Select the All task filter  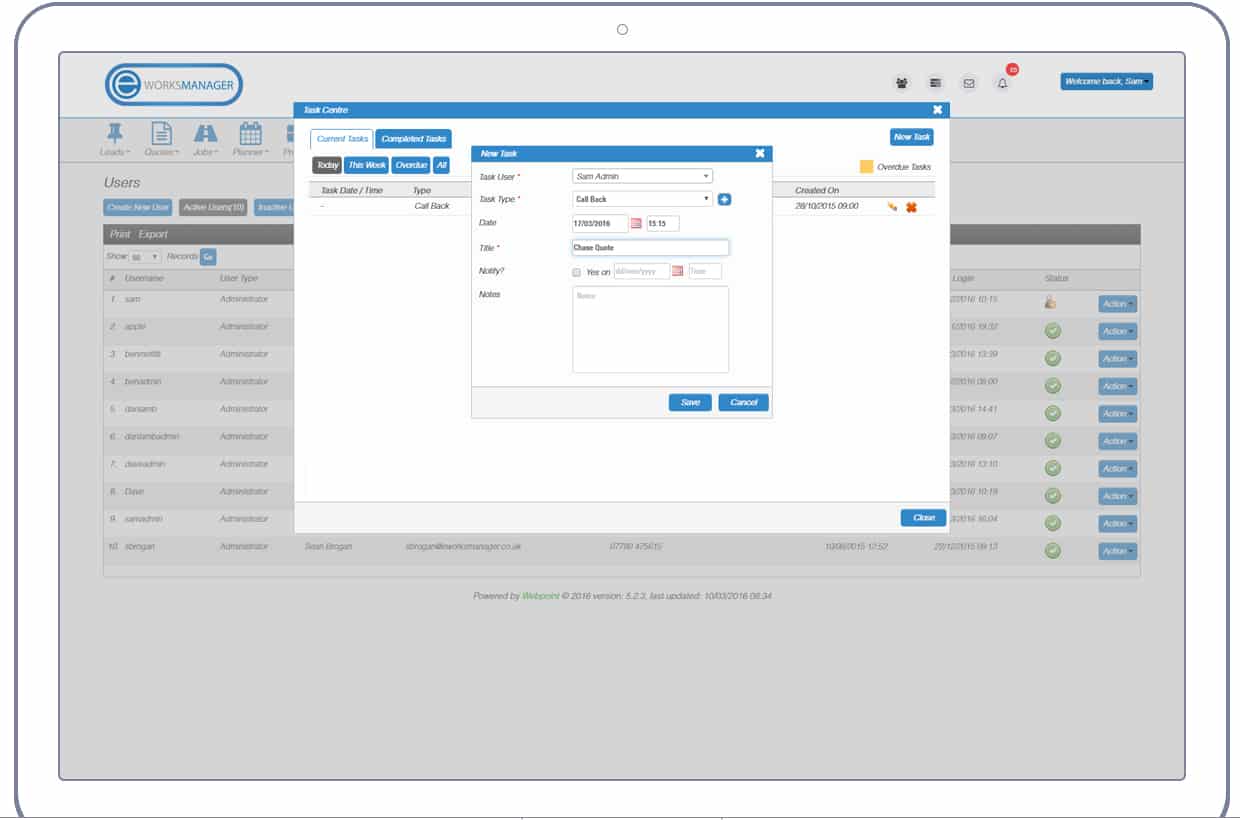pos(441,165)
